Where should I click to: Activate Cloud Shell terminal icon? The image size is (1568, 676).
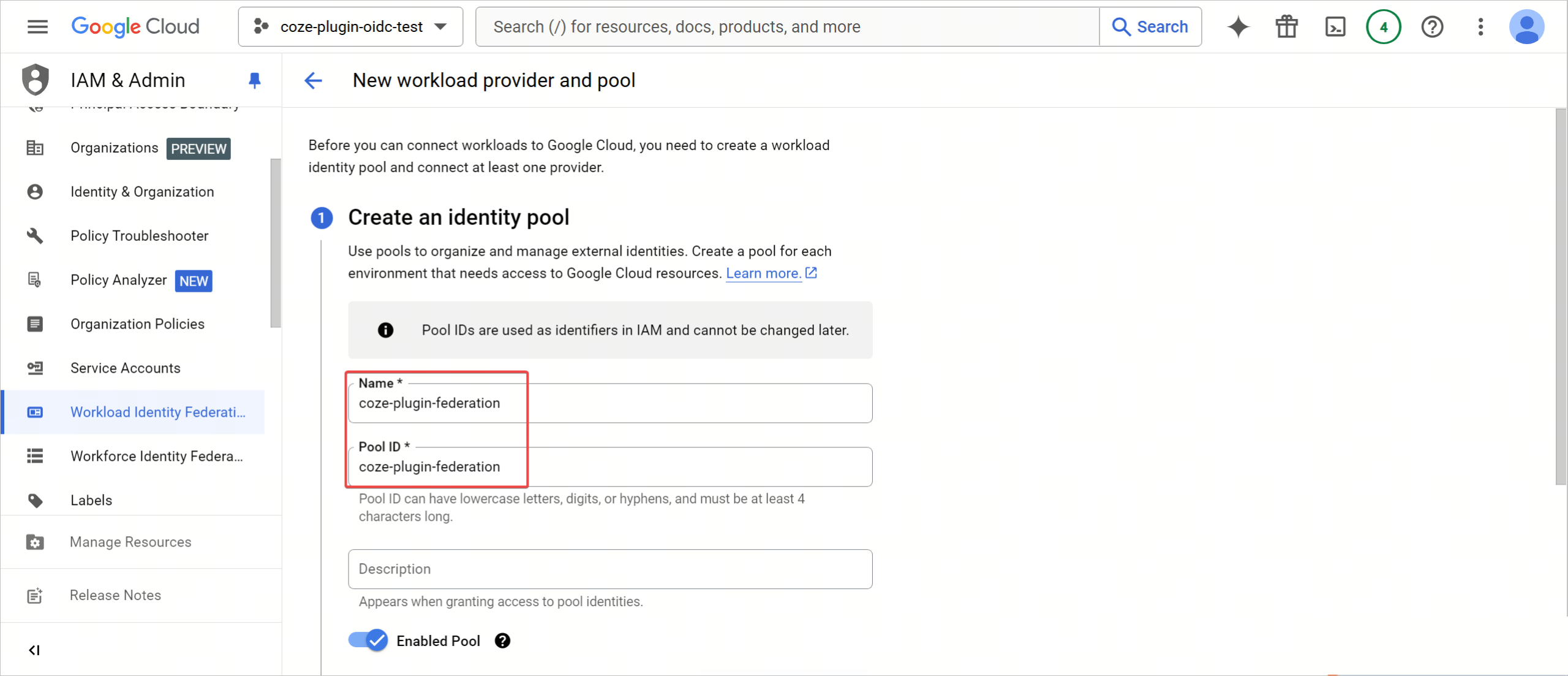click(1335, 26)
